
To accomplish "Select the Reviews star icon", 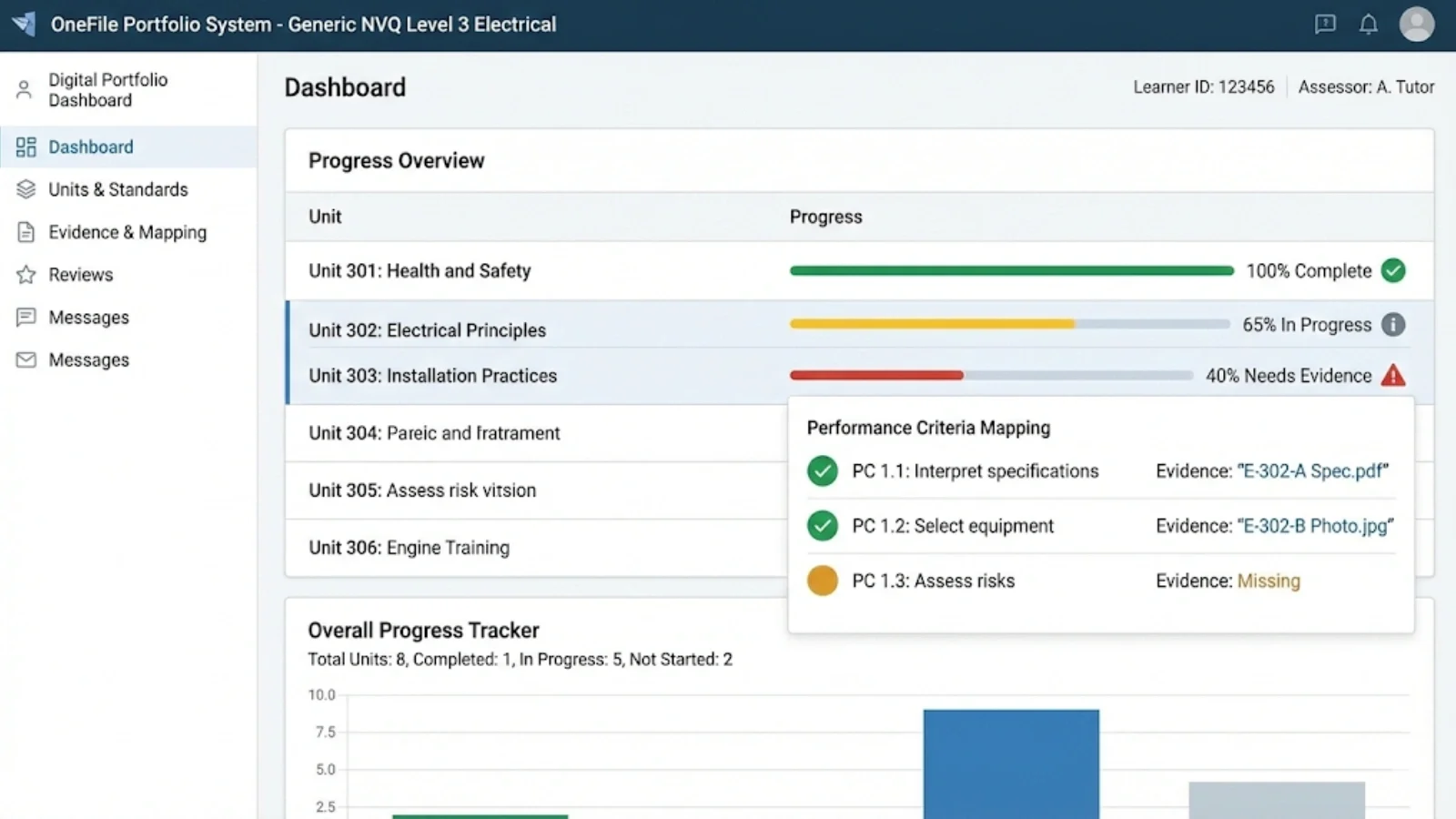I will tap(25, 274).
